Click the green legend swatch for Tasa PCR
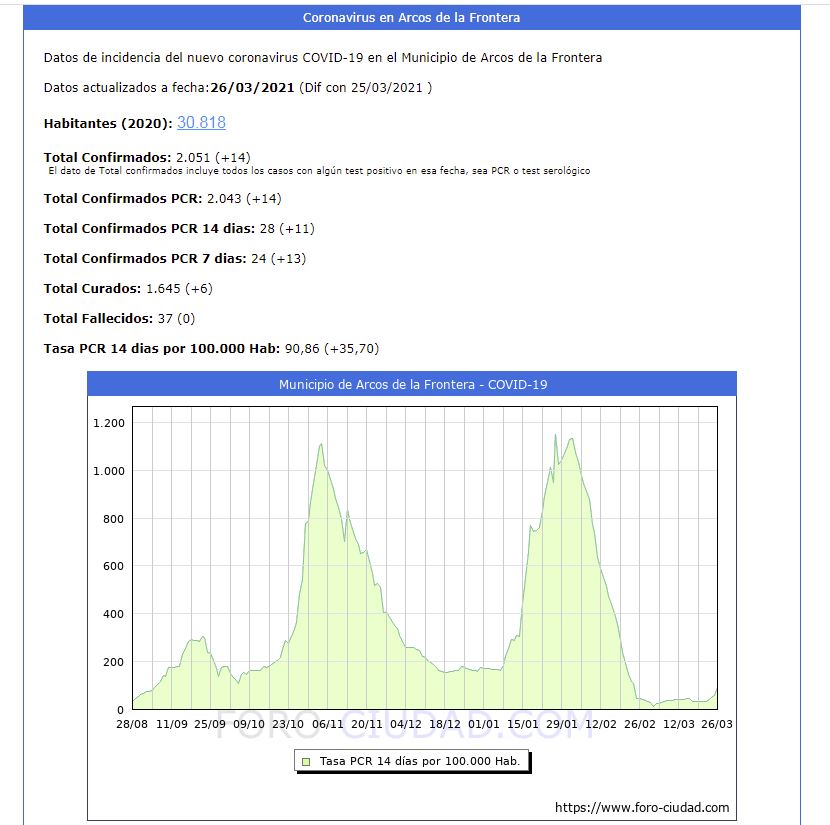Screen dimensions: 830x825 pos(305,761)
